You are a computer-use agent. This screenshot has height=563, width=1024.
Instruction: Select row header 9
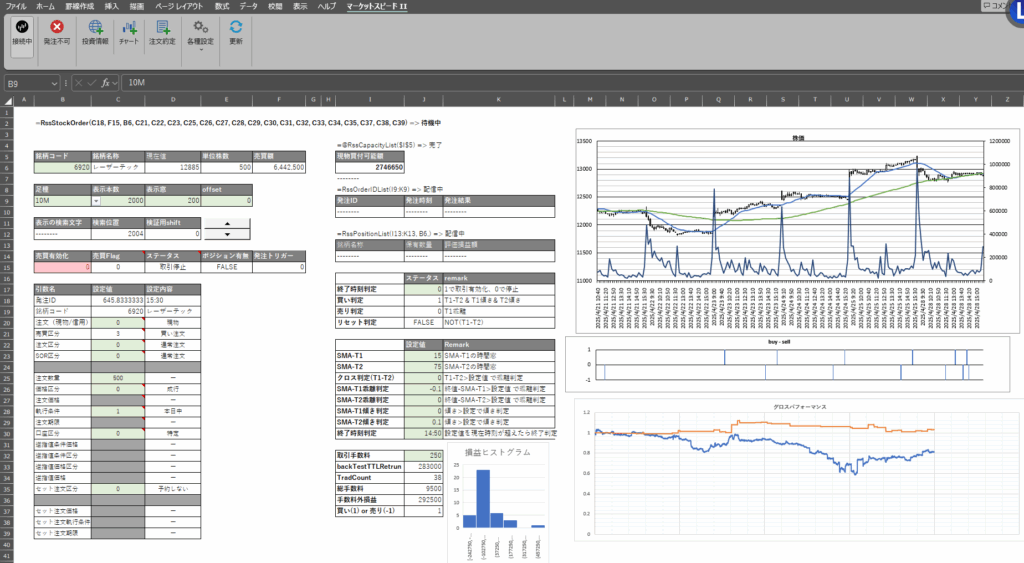[x=6, y=201]
